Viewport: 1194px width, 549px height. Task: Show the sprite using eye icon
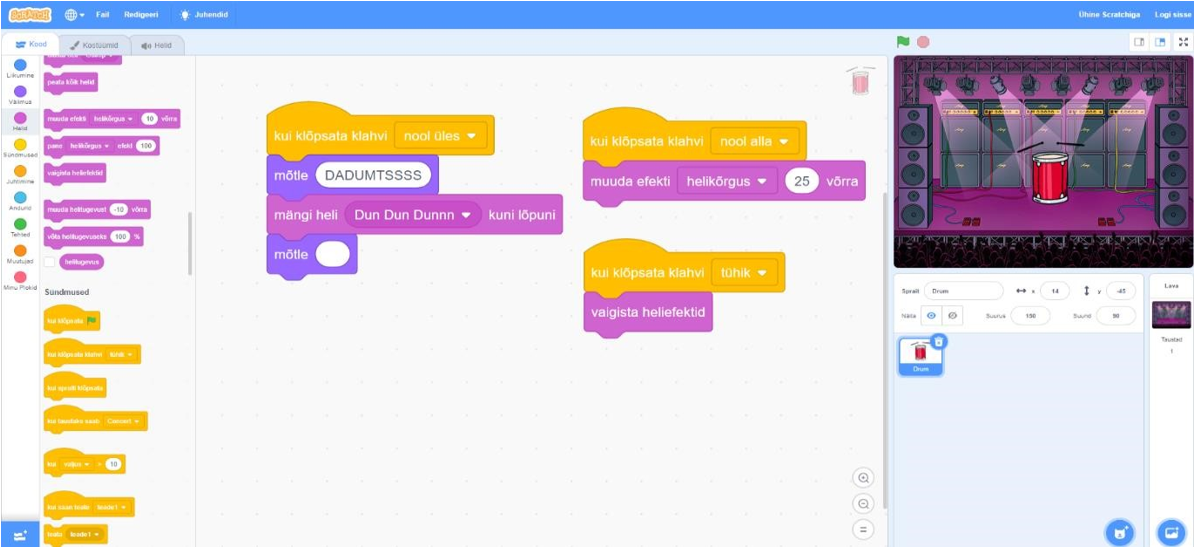click(931, 315)
